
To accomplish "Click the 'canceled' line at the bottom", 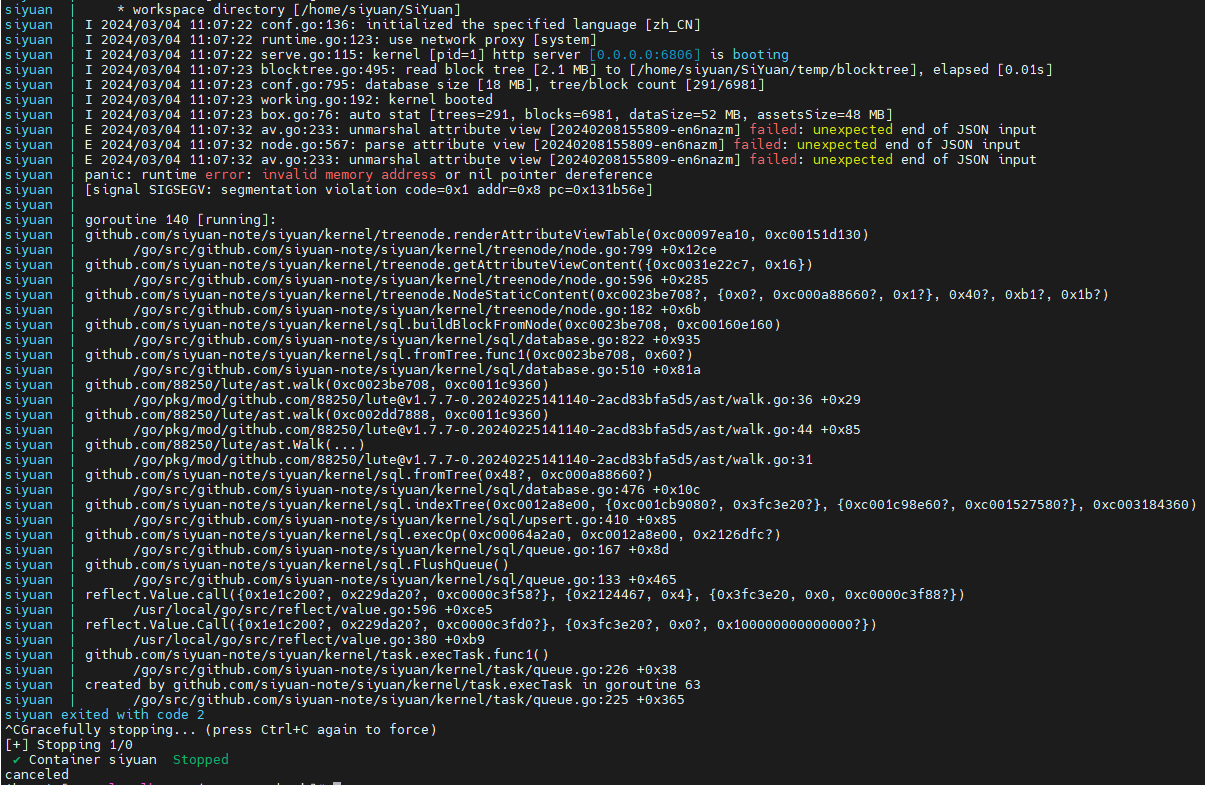I will [x=36, y=774].
